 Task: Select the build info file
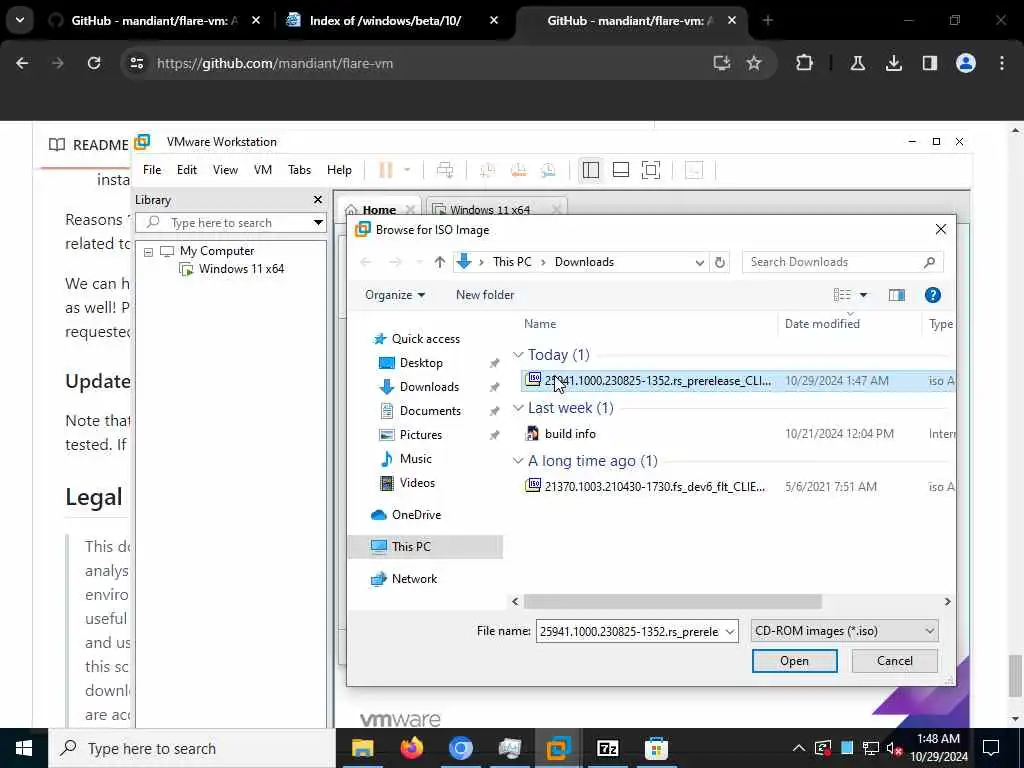tap(570, 434)
